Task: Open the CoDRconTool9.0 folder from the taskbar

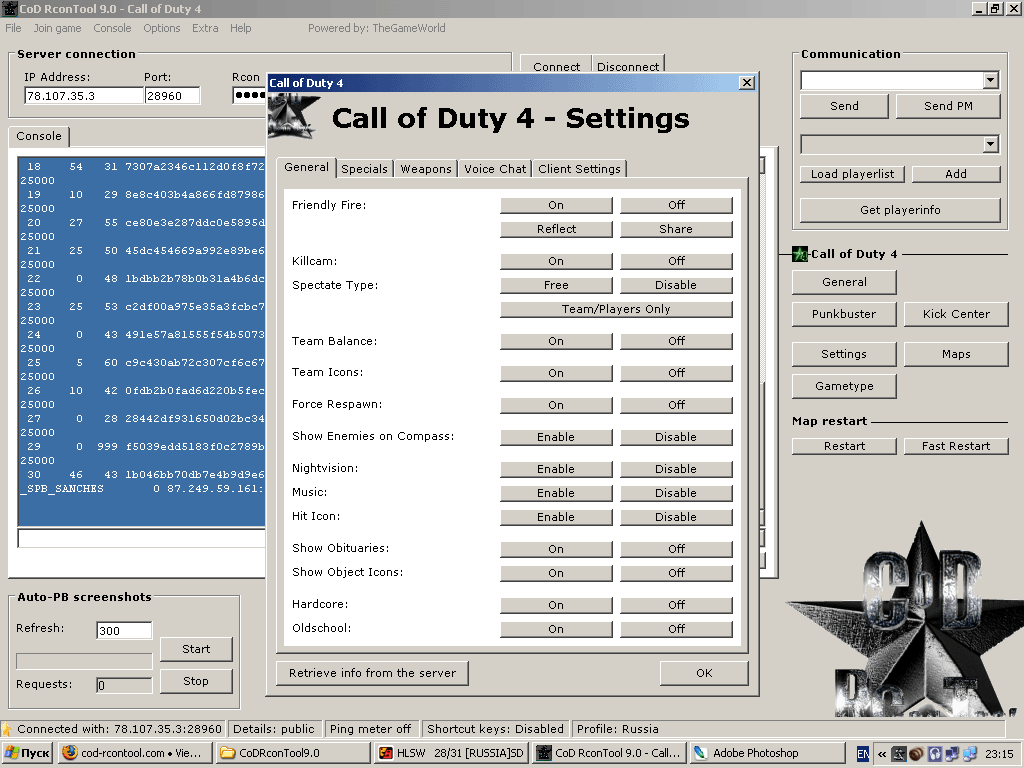Action: point(294,753)
